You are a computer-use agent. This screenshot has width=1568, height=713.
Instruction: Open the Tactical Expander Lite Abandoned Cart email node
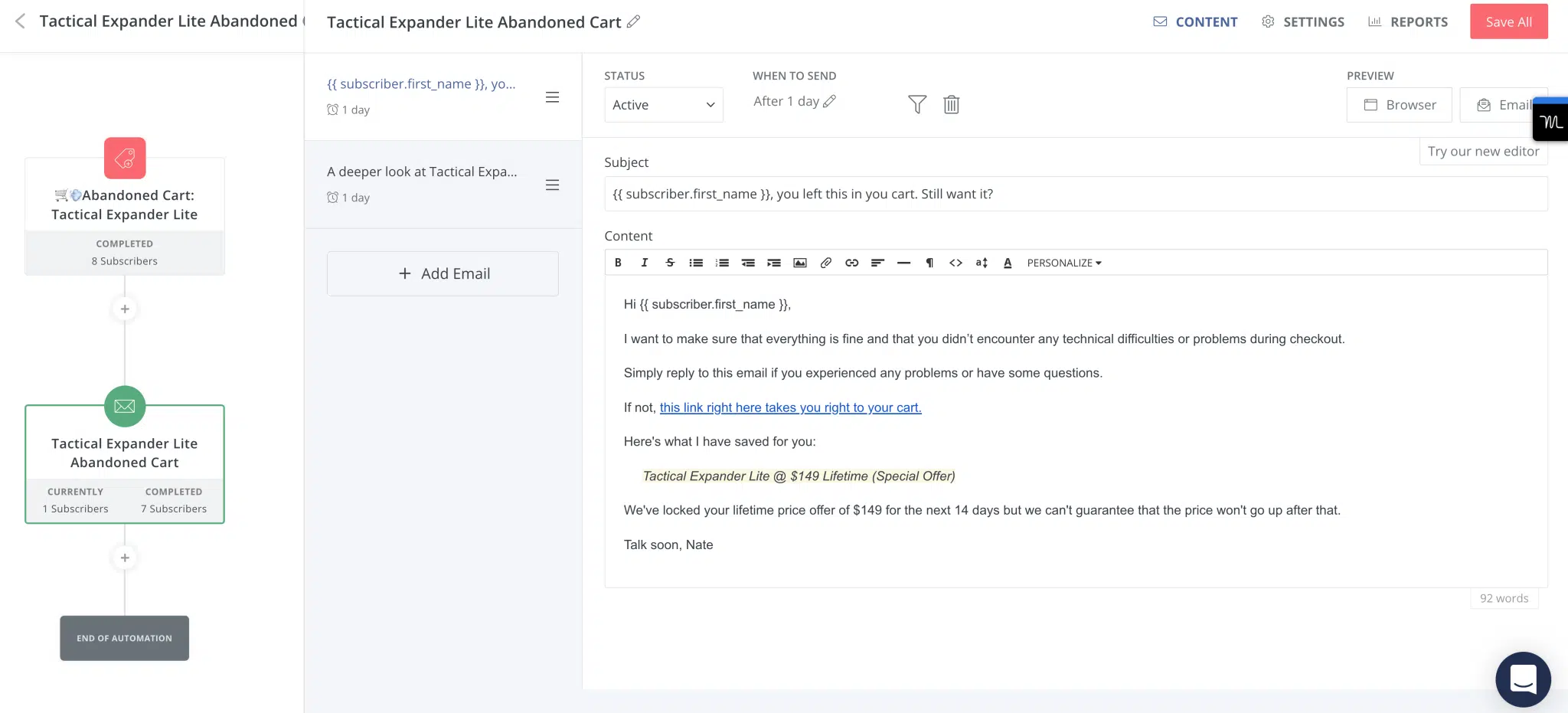click(125, 464)
